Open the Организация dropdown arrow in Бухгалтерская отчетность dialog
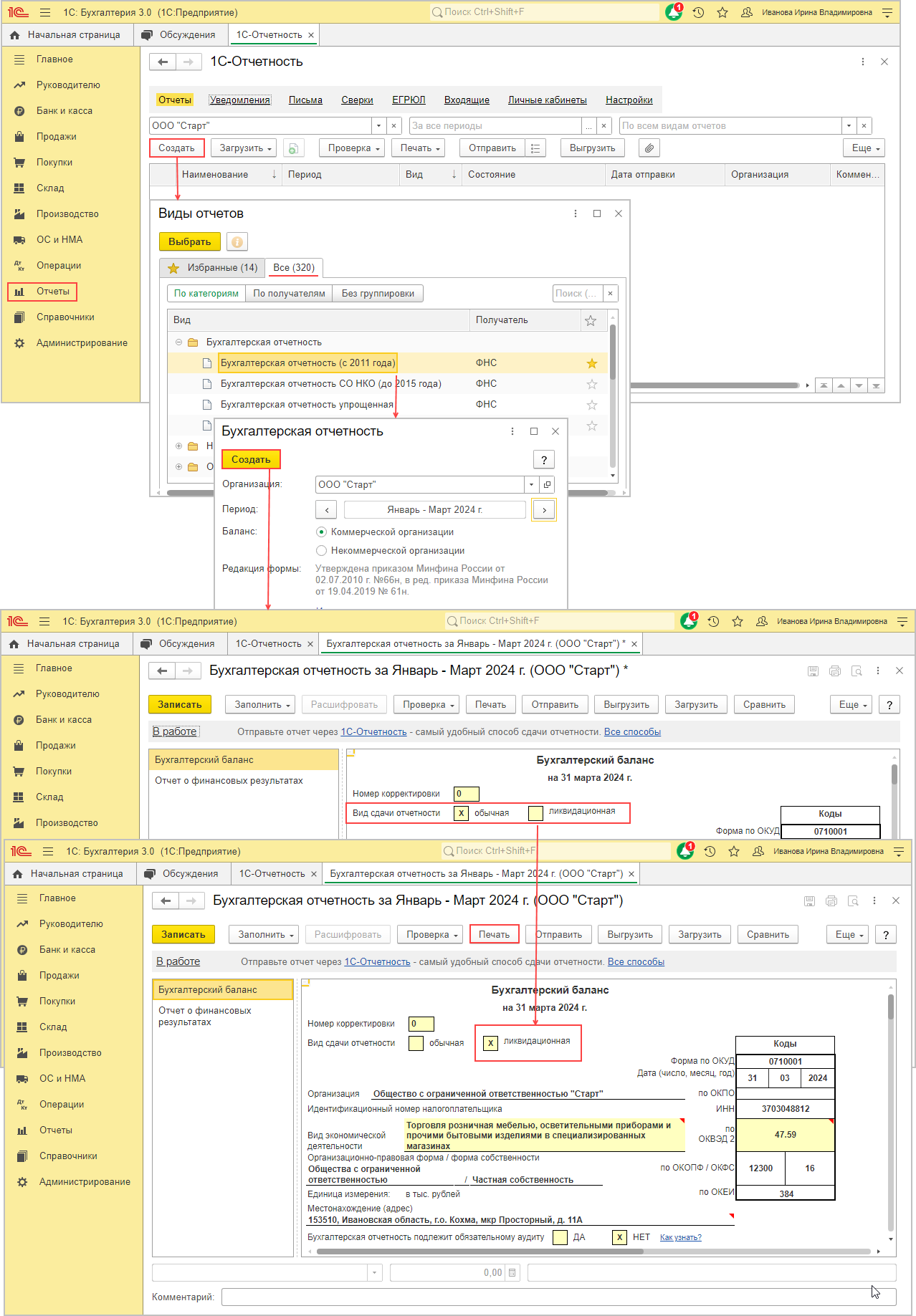916x1316 pixels. coord(531,484)
